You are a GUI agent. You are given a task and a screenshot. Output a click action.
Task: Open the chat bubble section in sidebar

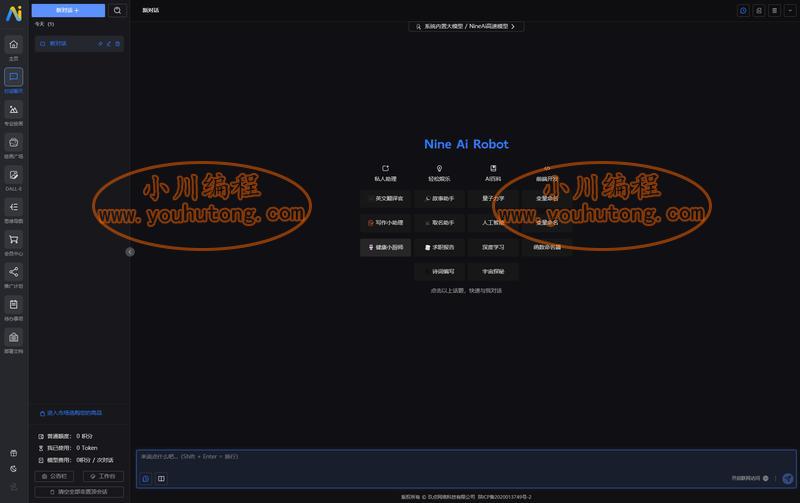click(x=14, y=77)
